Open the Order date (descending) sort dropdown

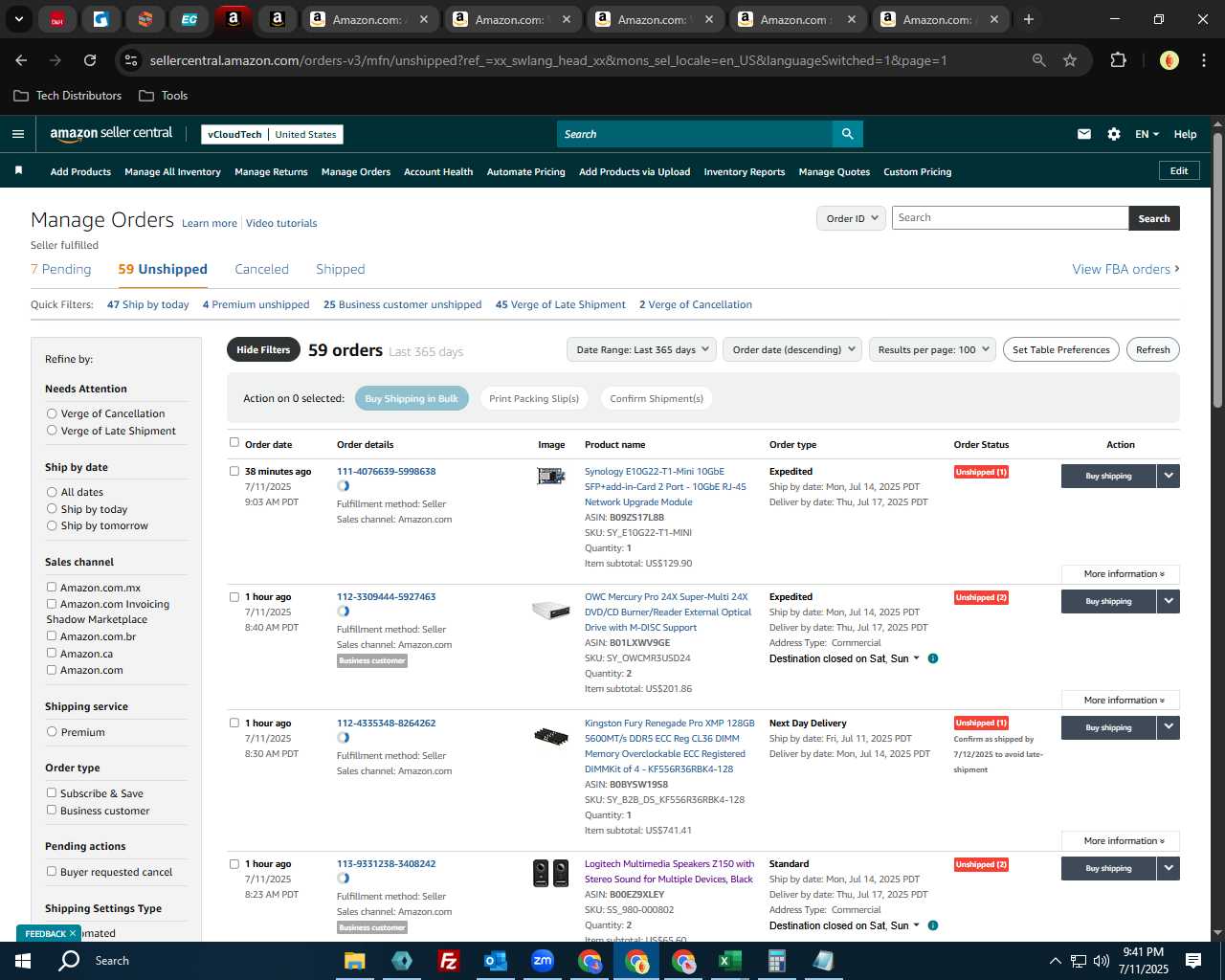tap(792, 349)
